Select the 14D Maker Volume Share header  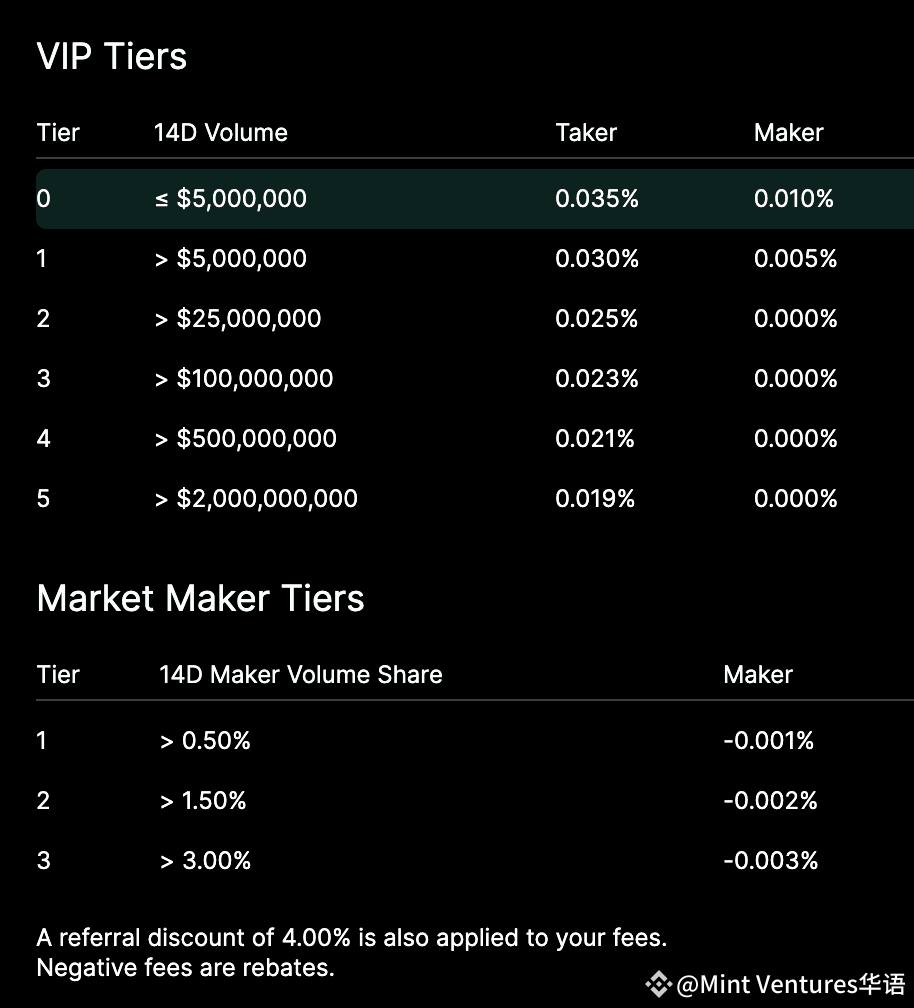click(x=301, y=674)
